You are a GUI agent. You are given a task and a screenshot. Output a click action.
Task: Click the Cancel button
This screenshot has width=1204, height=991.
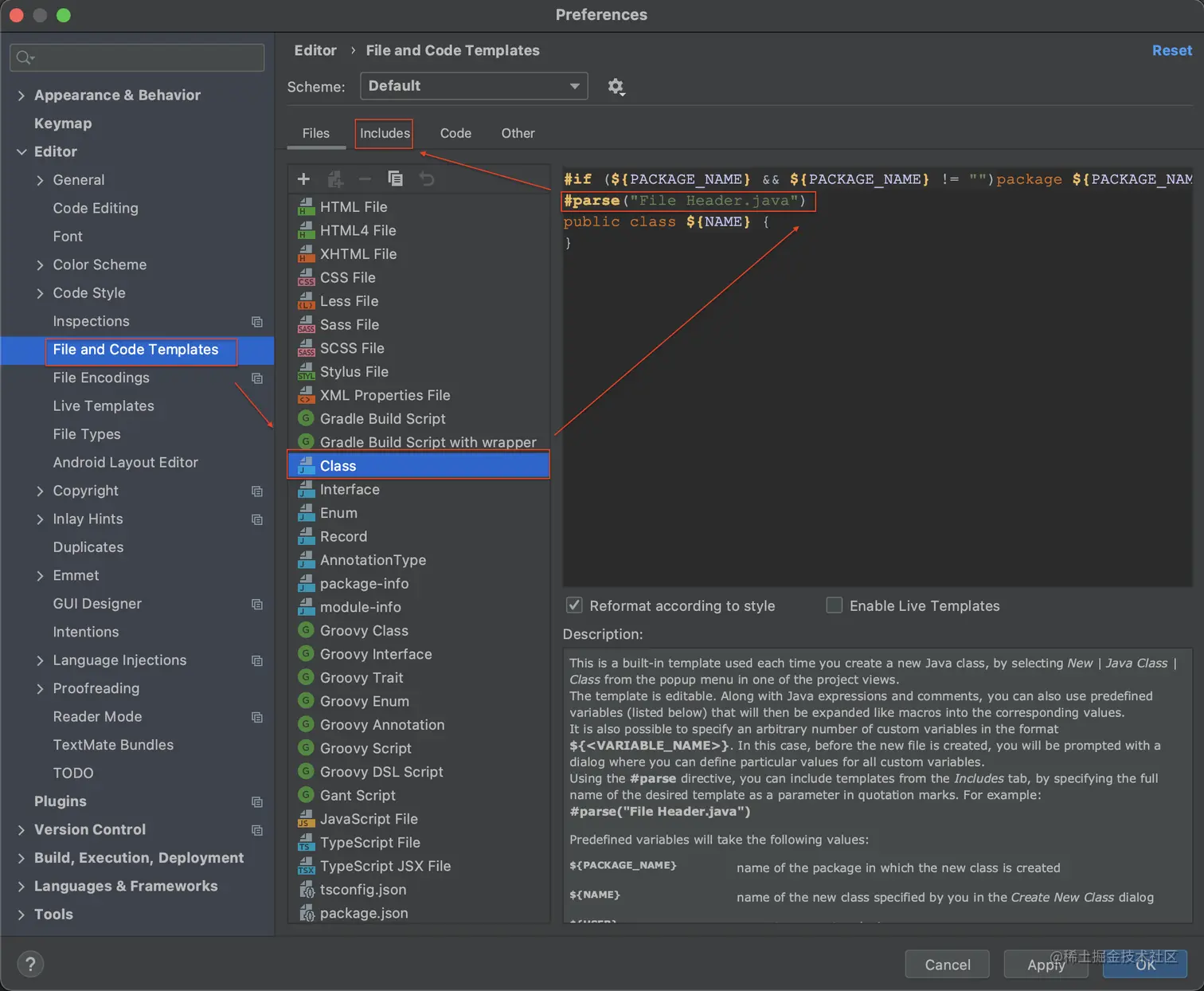pos(948,964)
